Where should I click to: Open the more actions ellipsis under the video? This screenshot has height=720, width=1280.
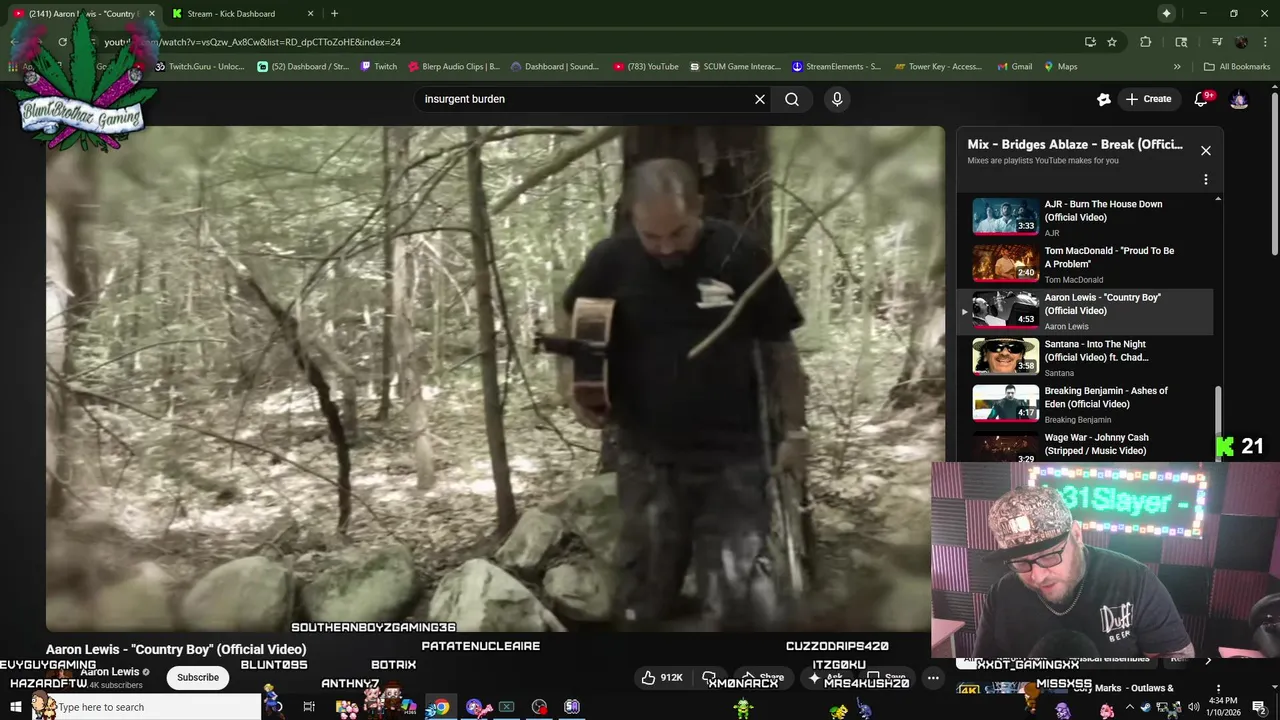(933, 677)
